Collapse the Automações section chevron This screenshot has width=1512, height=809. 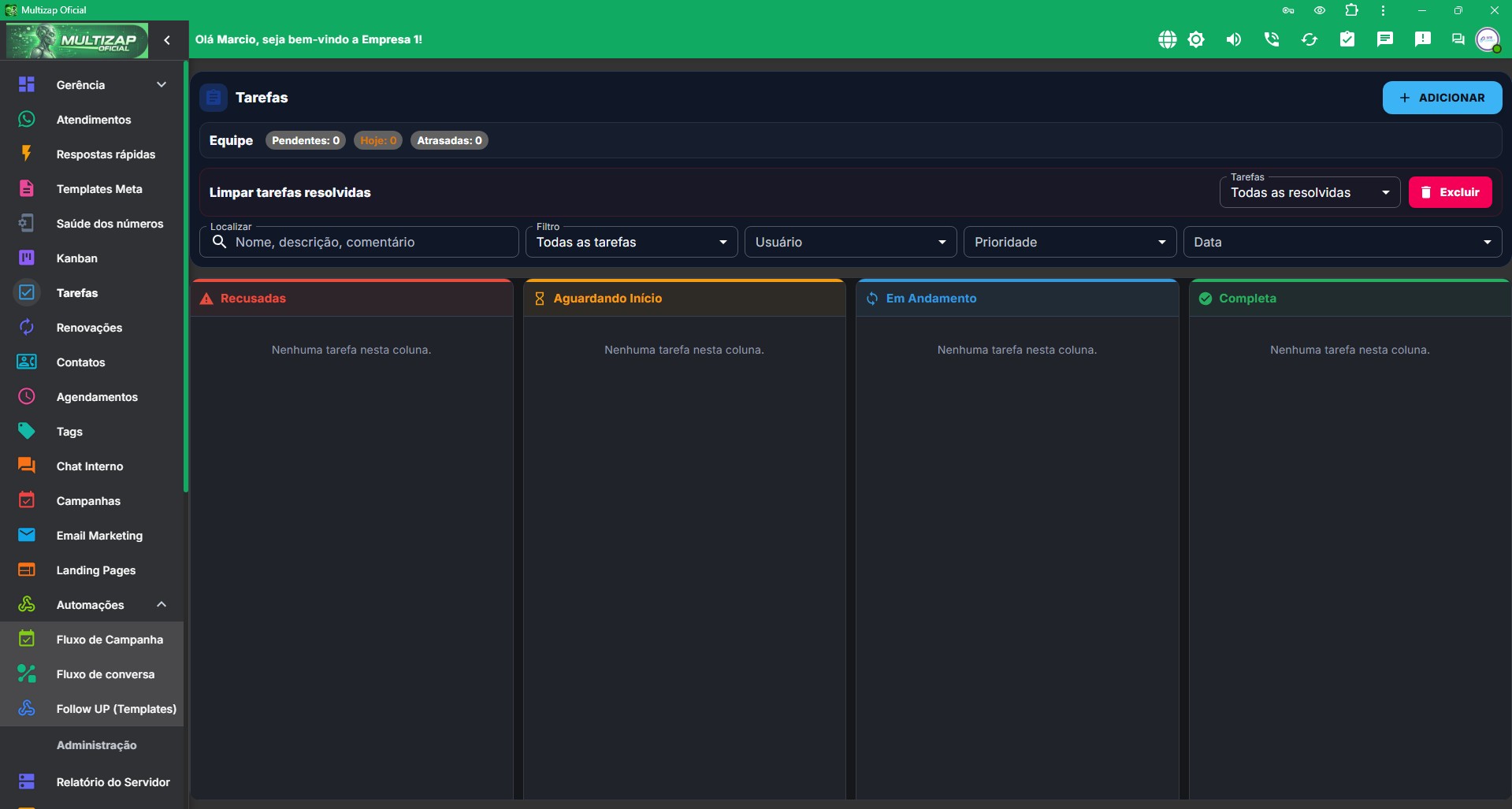[162, 604]
